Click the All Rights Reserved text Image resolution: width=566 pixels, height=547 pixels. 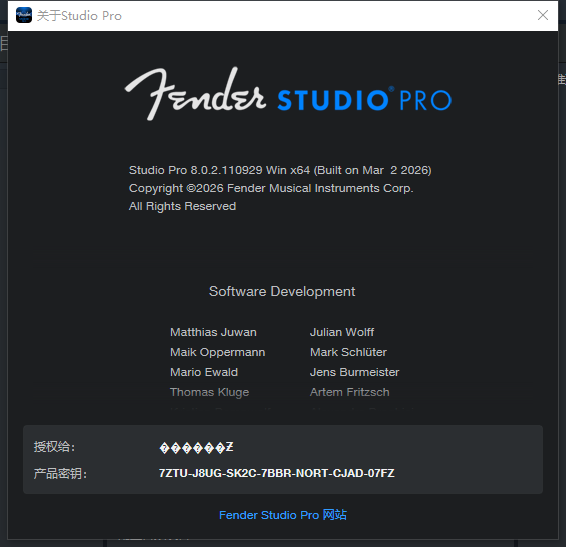coord(182,206)
